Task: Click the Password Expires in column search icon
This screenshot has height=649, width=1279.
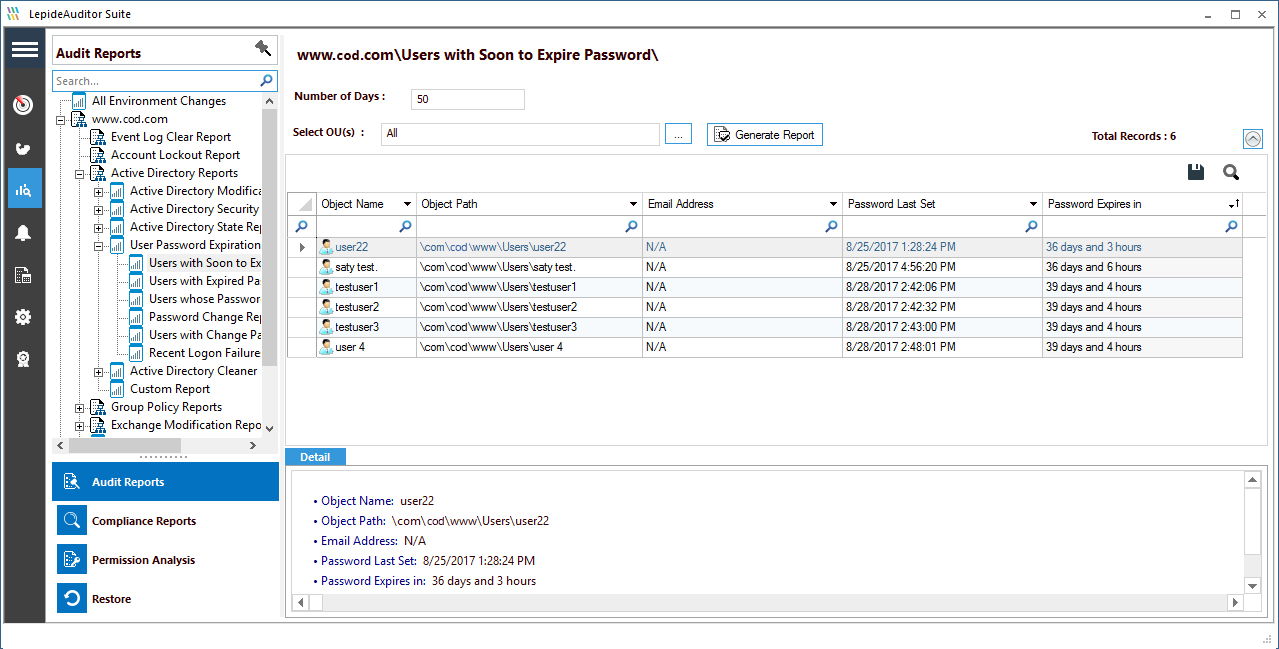Action: point(1231,227)
